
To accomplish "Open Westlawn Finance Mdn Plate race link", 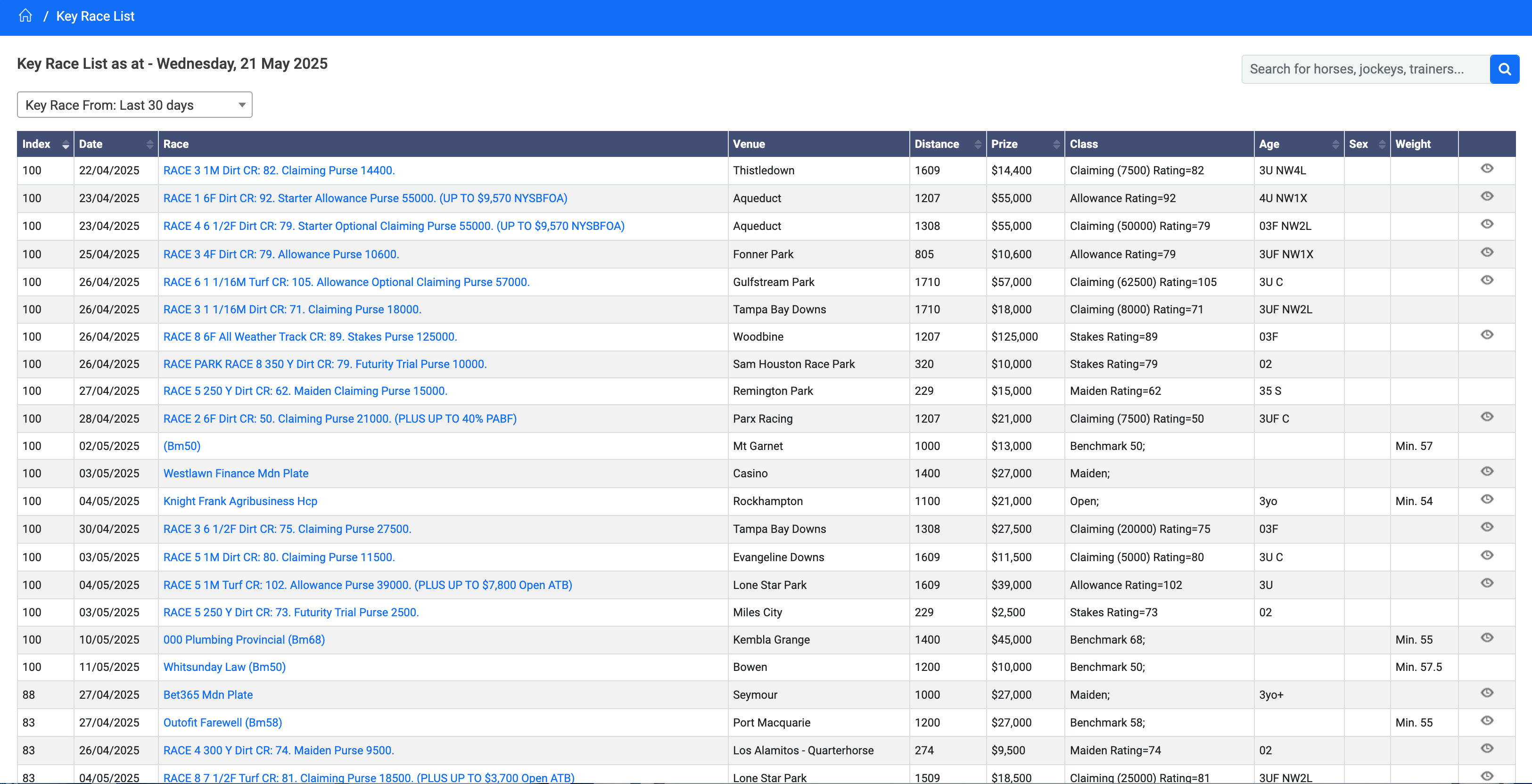I will (x=236, y=473).
